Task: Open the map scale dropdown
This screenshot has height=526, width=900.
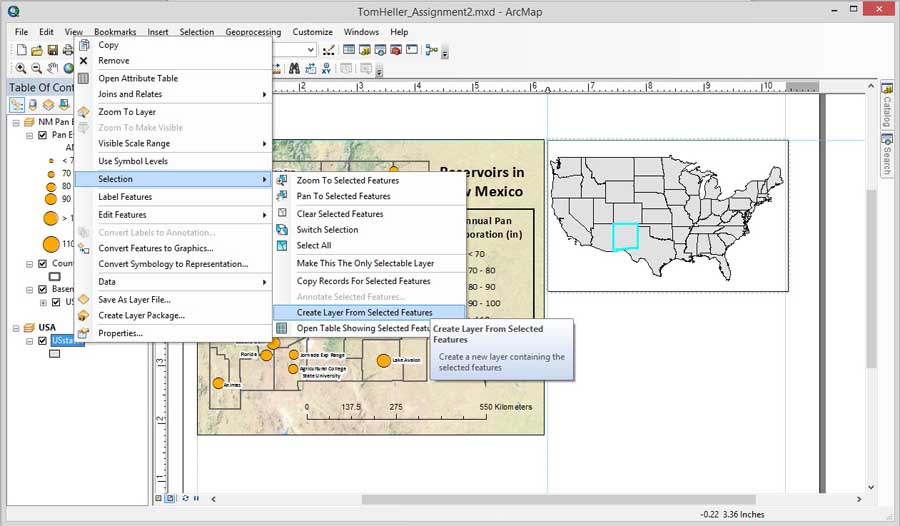Action: click(311, 50)
